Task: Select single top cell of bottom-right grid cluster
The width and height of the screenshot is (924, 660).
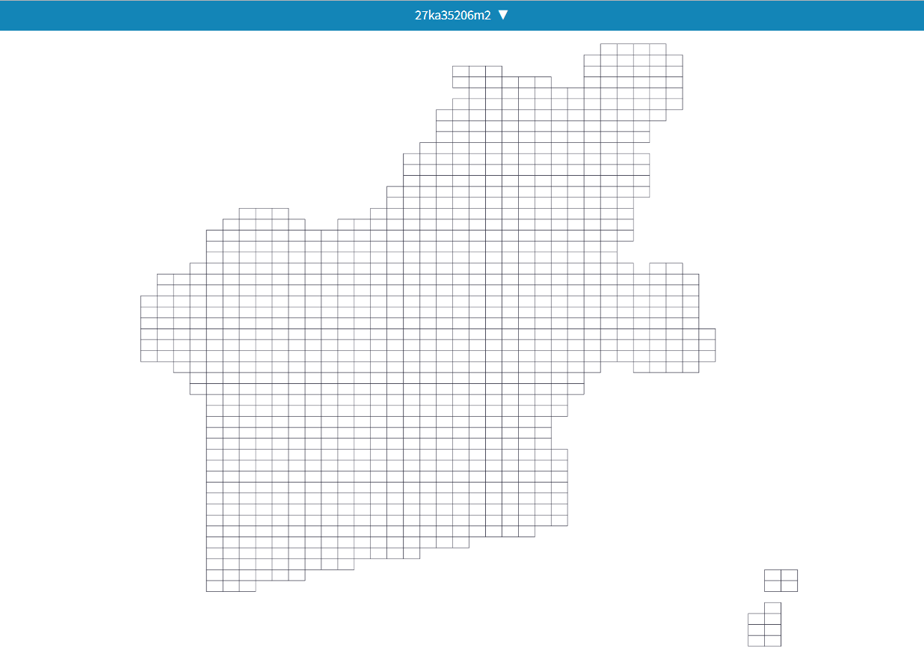Action: pyautogui.click(x=773, y=608)
